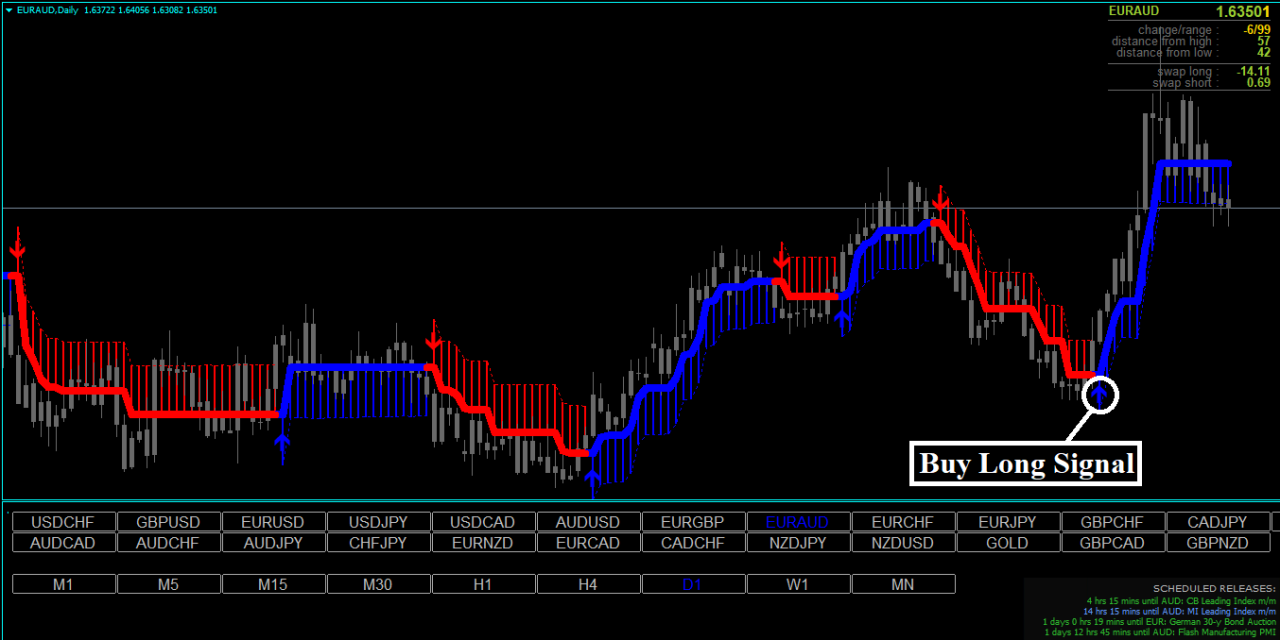Select the MN monthly timeframe
This screenshot has height=640, width=1280.
pos(903,584)
